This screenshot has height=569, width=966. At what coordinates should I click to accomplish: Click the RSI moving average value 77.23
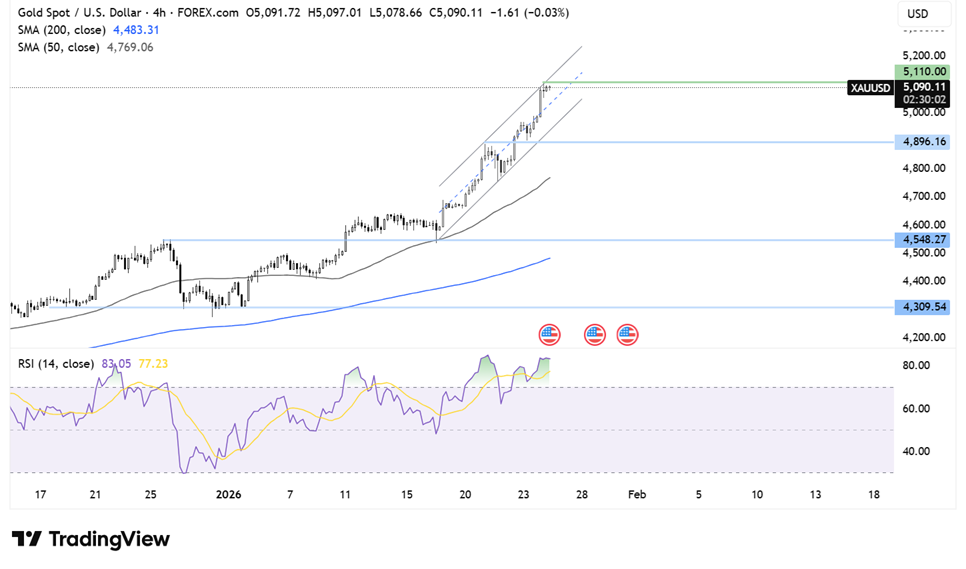coord(153,364)
